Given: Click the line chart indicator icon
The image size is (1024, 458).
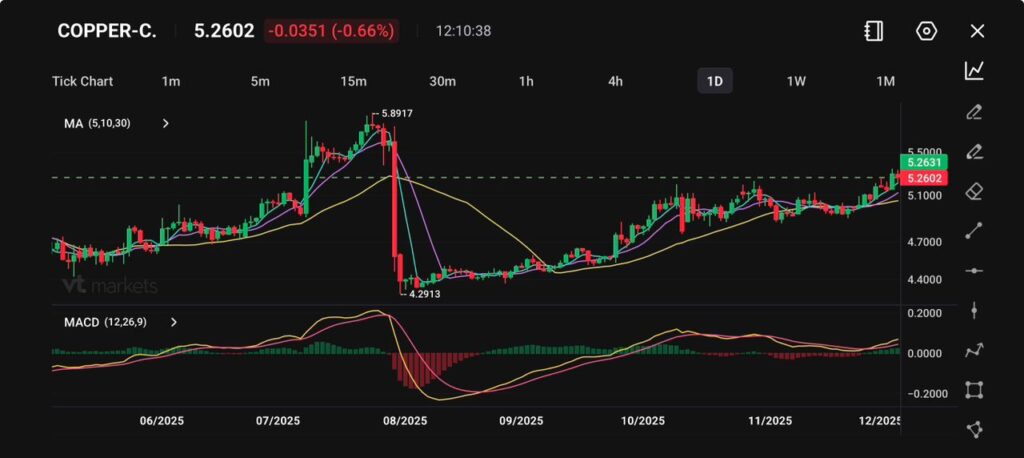Looking at the screenshot, I should pyautogui.click(x=974, y=70).
